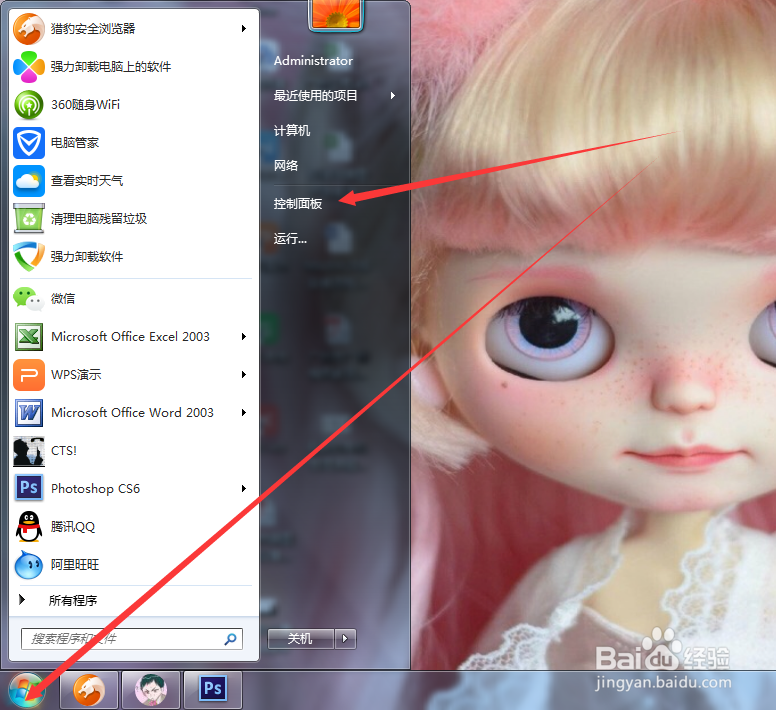Click the 清理电脑残留垃圾 label text

tap(99, 219)
